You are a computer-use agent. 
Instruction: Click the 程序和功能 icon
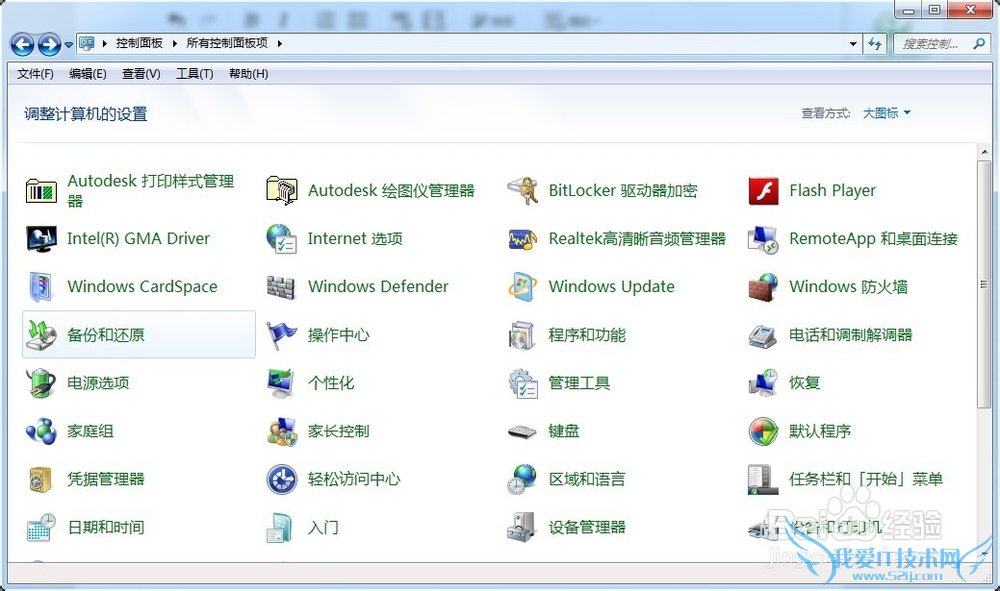tap(523, 335)
